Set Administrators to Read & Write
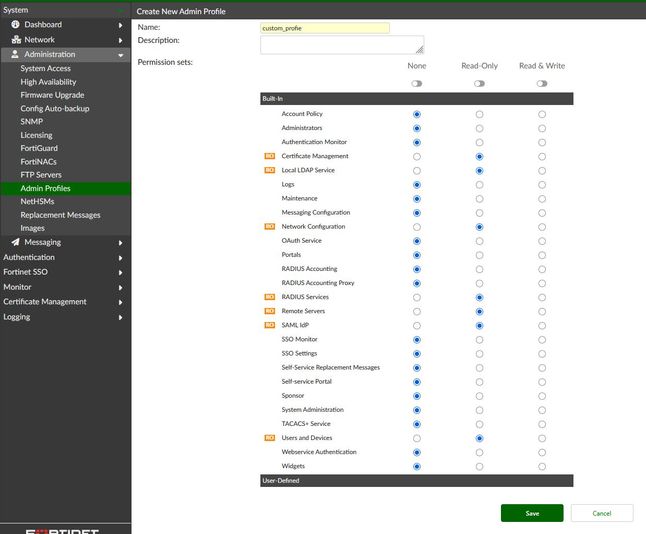This screenshot has height=534, width=646. 542,129
